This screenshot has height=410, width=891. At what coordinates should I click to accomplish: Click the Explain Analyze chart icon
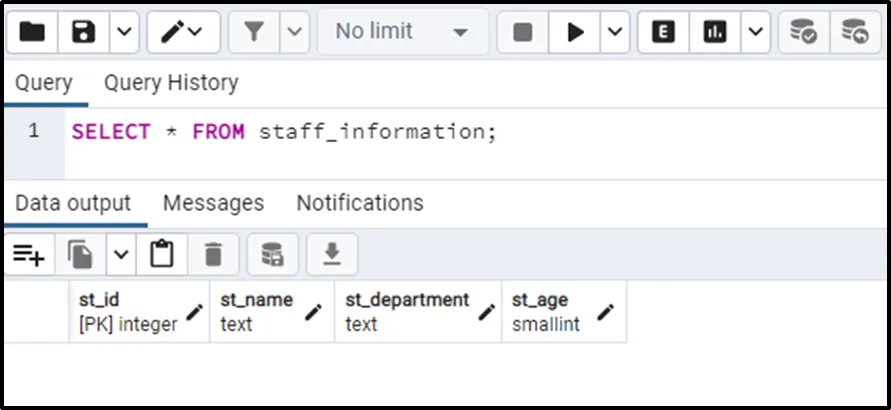[x=714, y=32]
